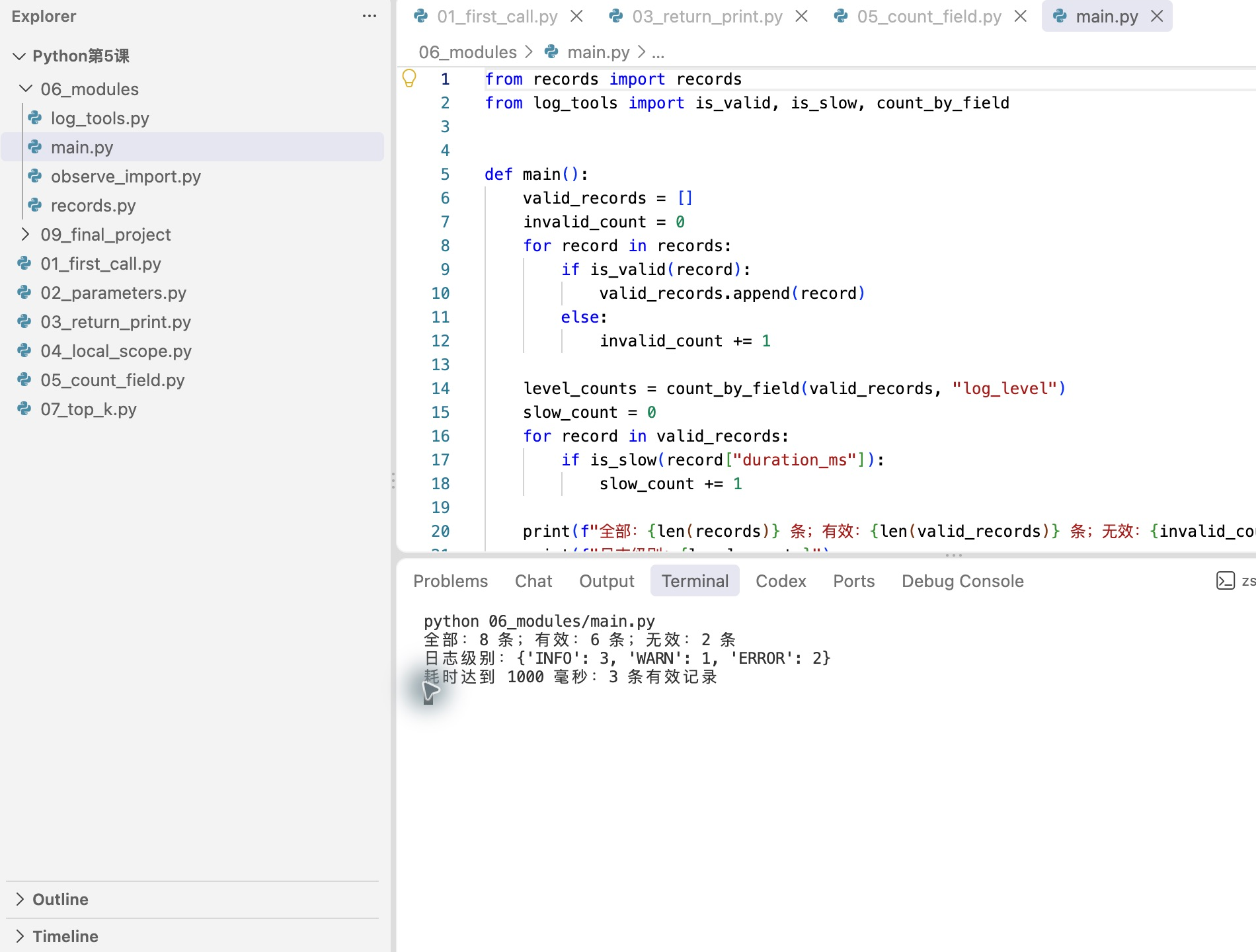Image resolution: width=1256 pixels, height=952 pixels.
Task: Open the Output panel tab
Action: [606, 581]
